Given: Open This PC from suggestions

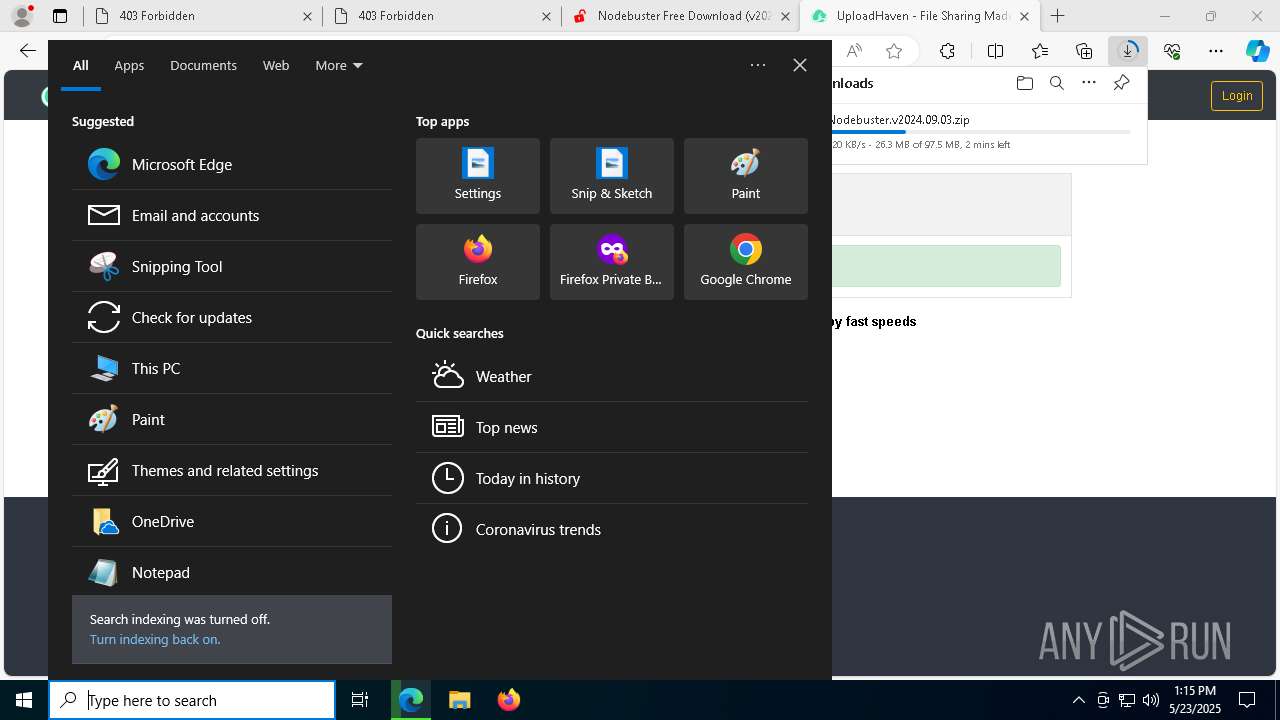Looking at the screenshot, I should [231, 368].
